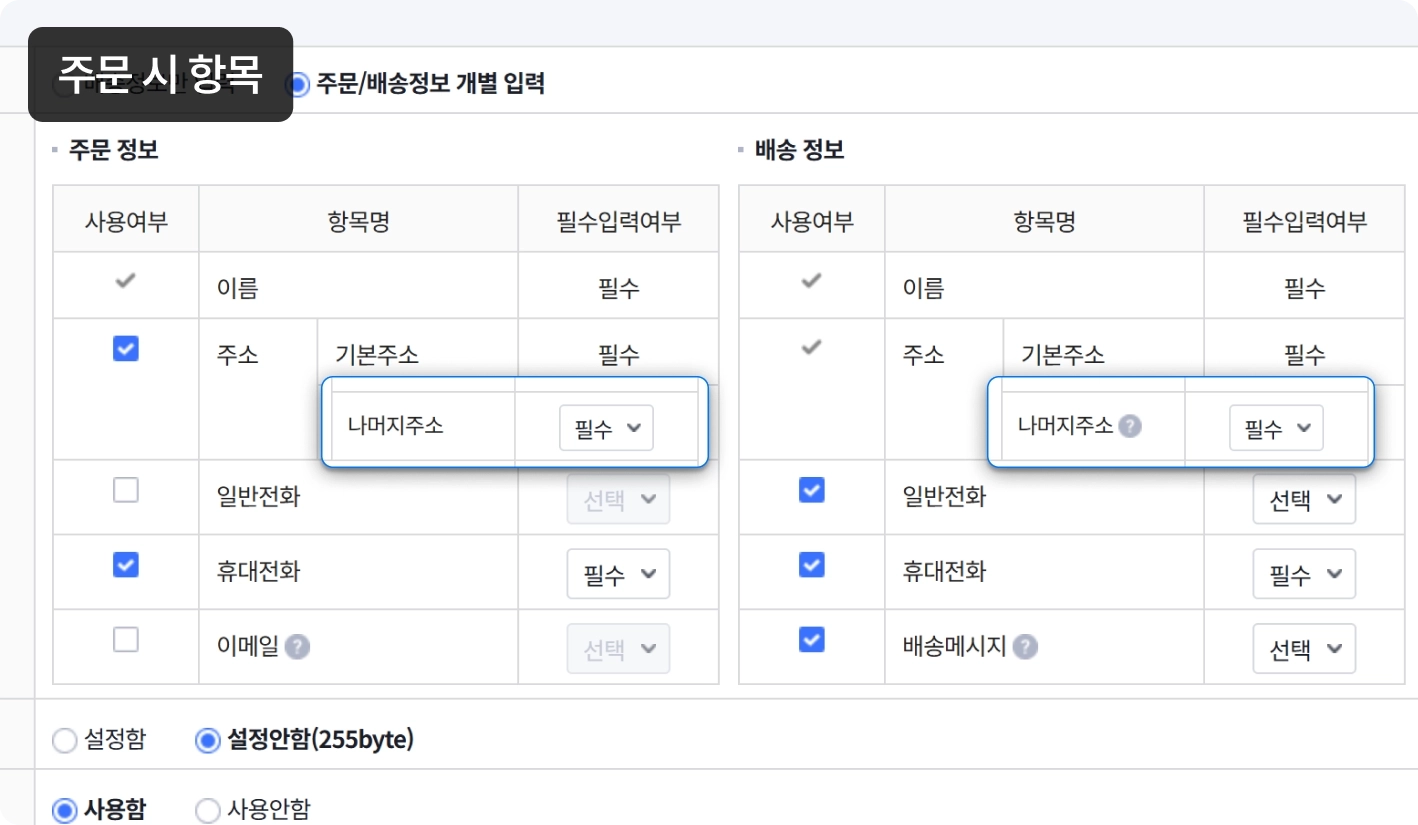Click help icon next to 배송 정보 나머지주소
The height and width of the screenshot is (825, 1418).
1130,426
